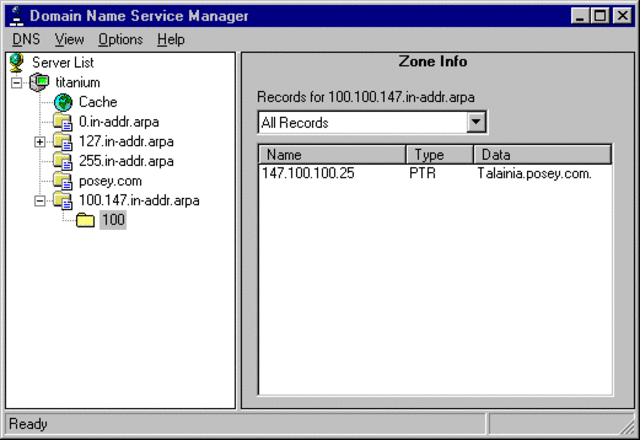
Task: Sort records by Type column header
Action: click(x=440, y=155)
